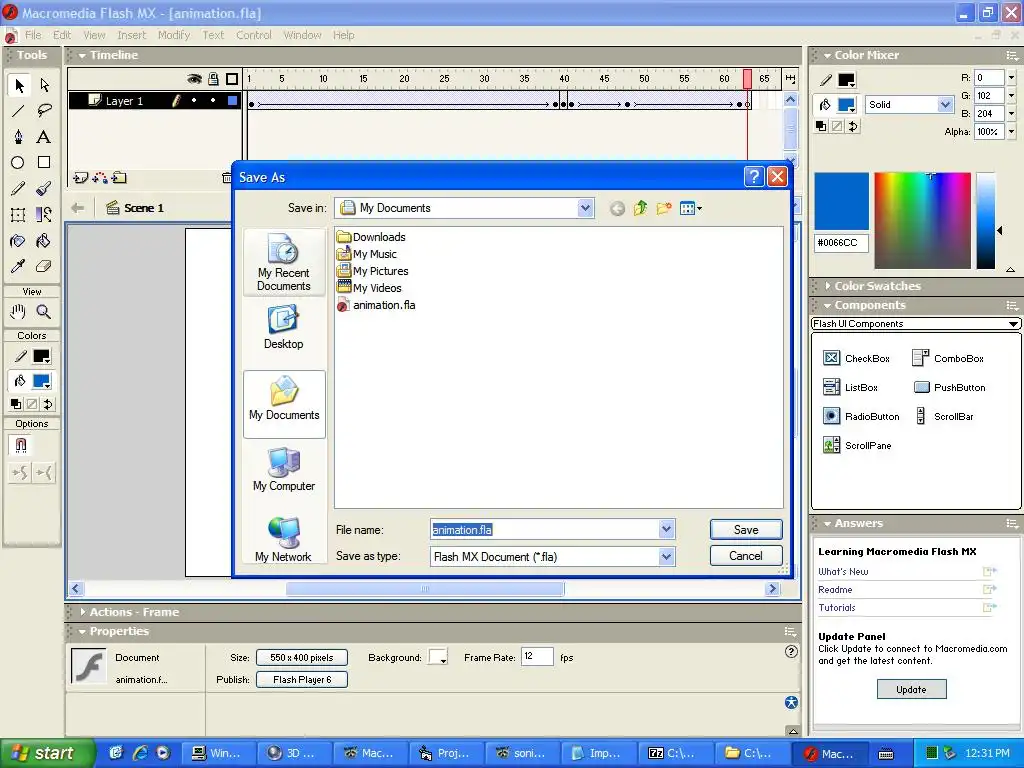
Task: Toggle show all layers as outlines
Action: tap(232, 79)
